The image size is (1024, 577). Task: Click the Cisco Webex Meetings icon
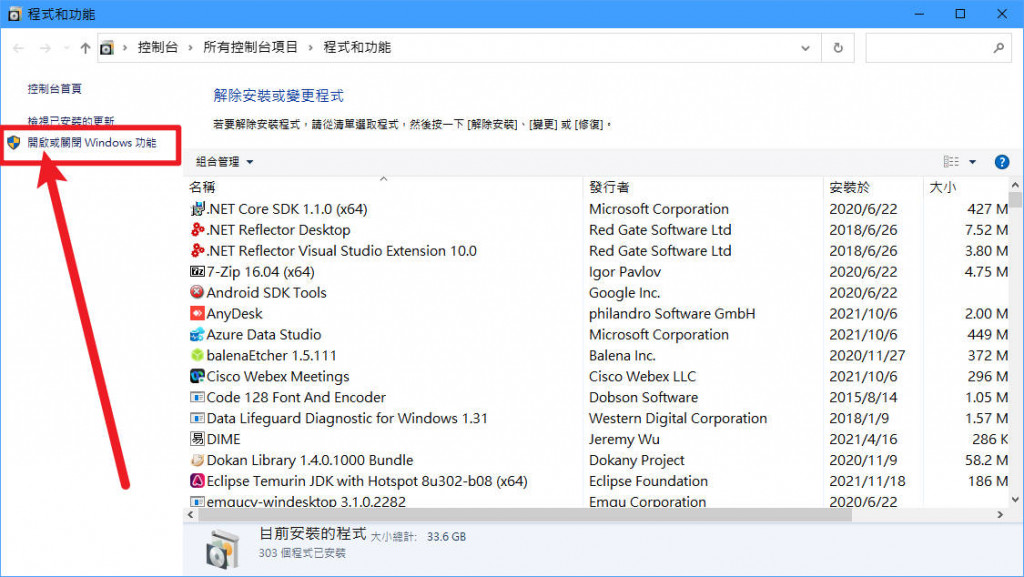point(197,376)
